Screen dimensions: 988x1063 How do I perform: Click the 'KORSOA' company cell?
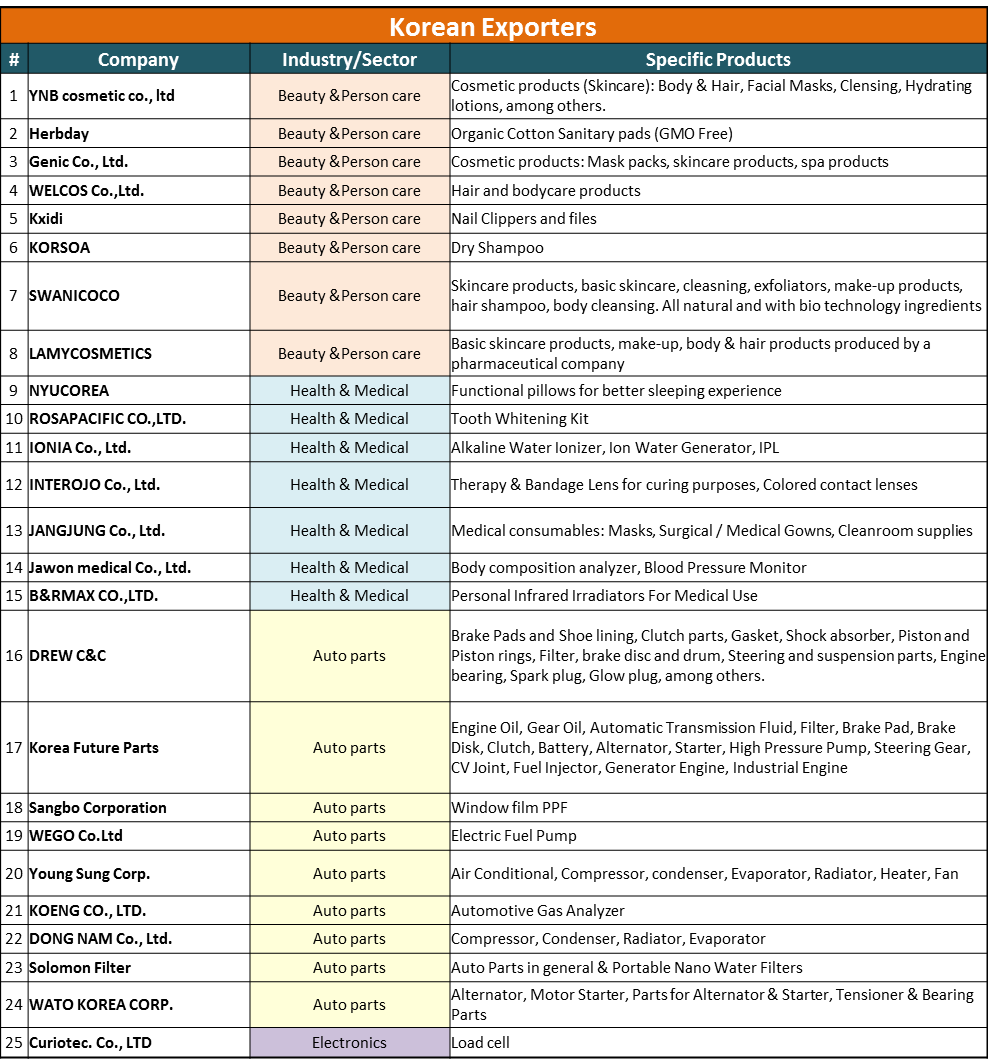(138, 247)
